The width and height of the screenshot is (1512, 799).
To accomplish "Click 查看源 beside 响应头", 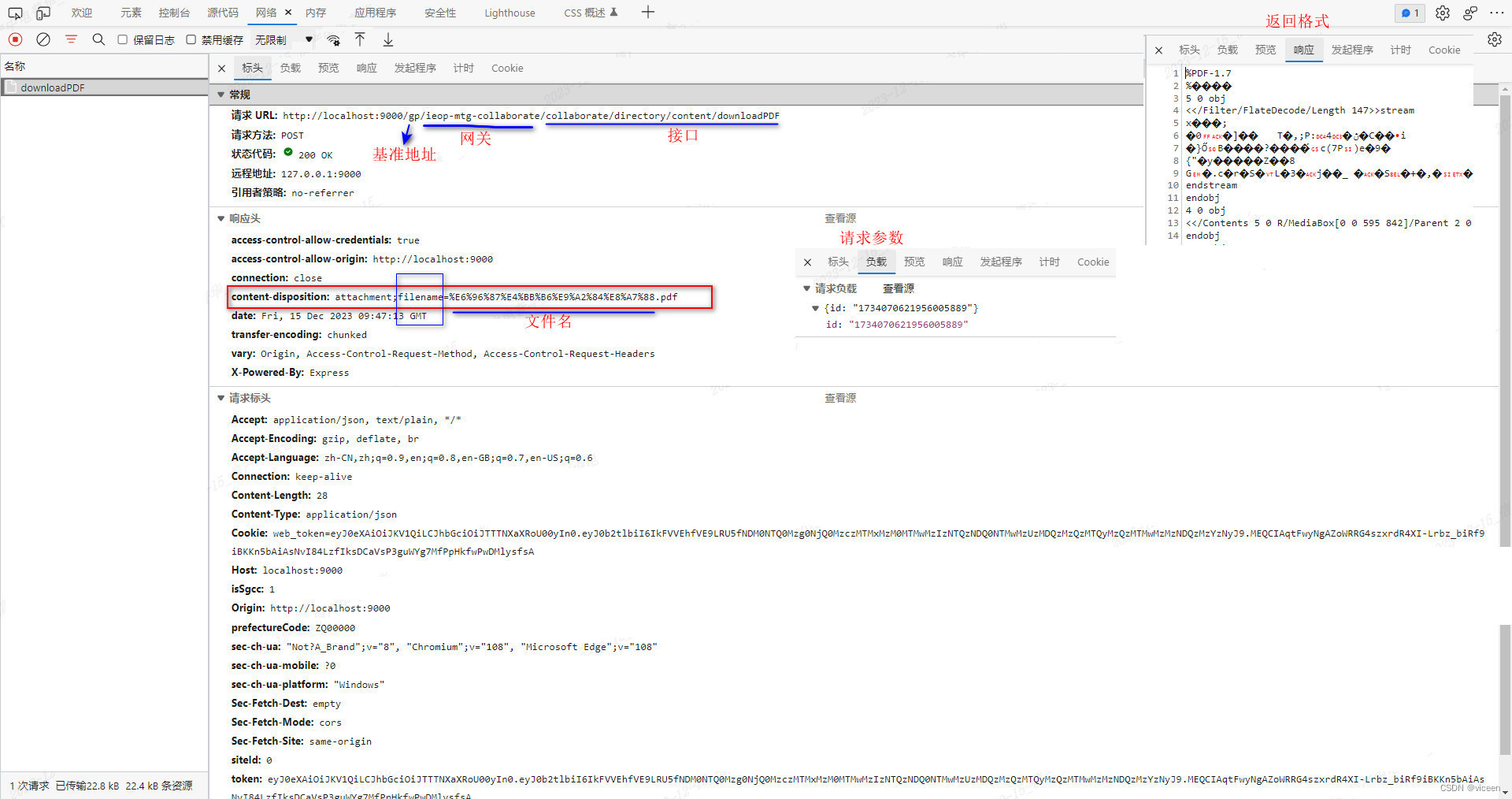I will click(x=839, y=218).
